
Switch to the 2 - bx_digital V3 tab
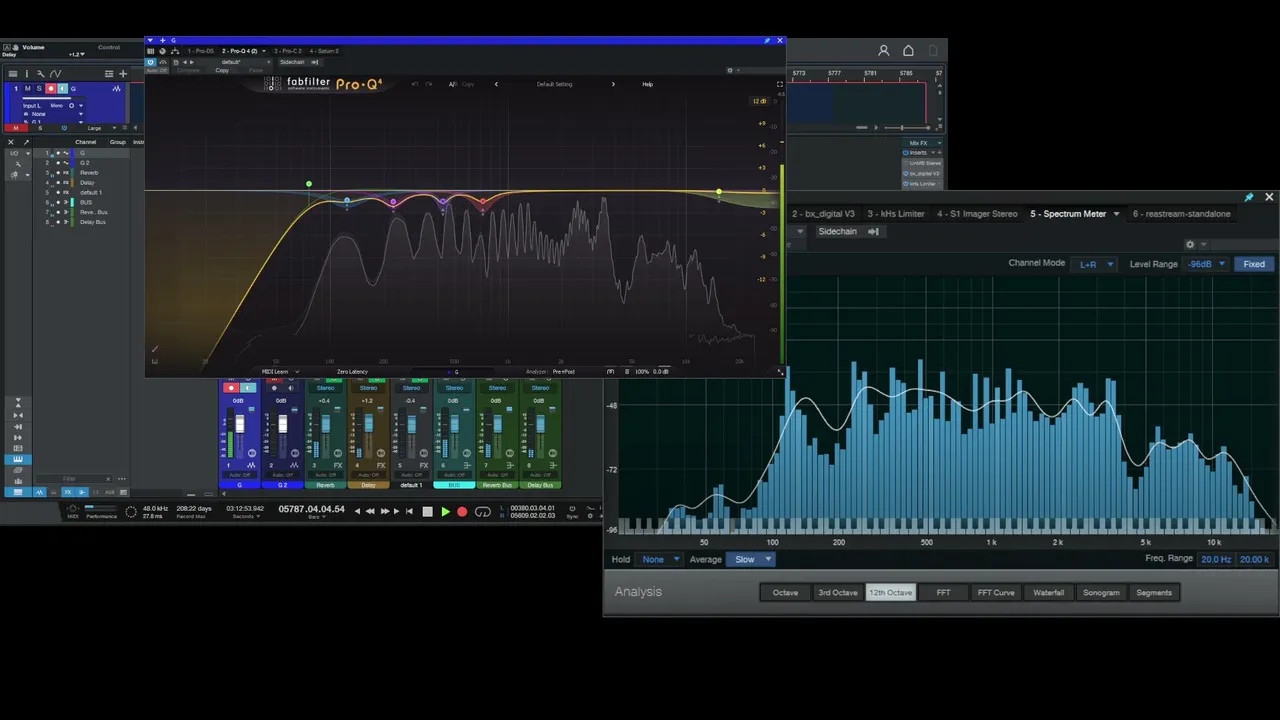coord(823,214)
